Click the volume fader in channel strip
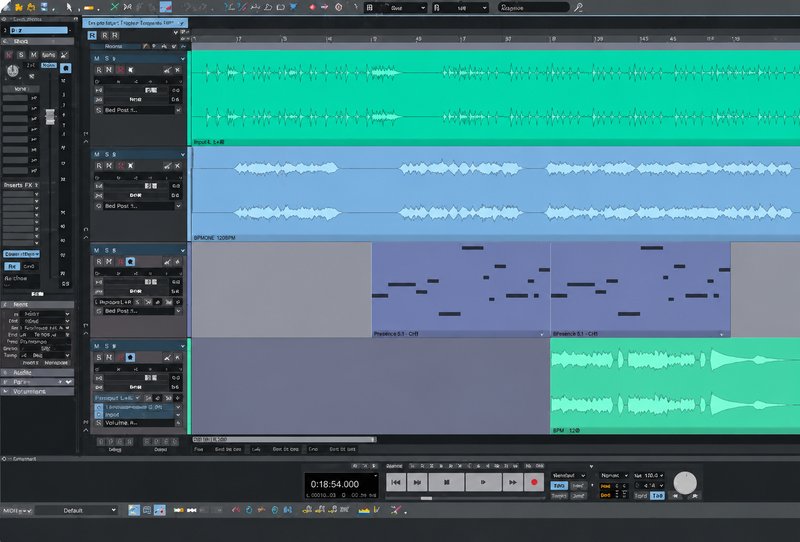This screenshot has height=542, width=800. pyautogui.click(x=50, y=117)
